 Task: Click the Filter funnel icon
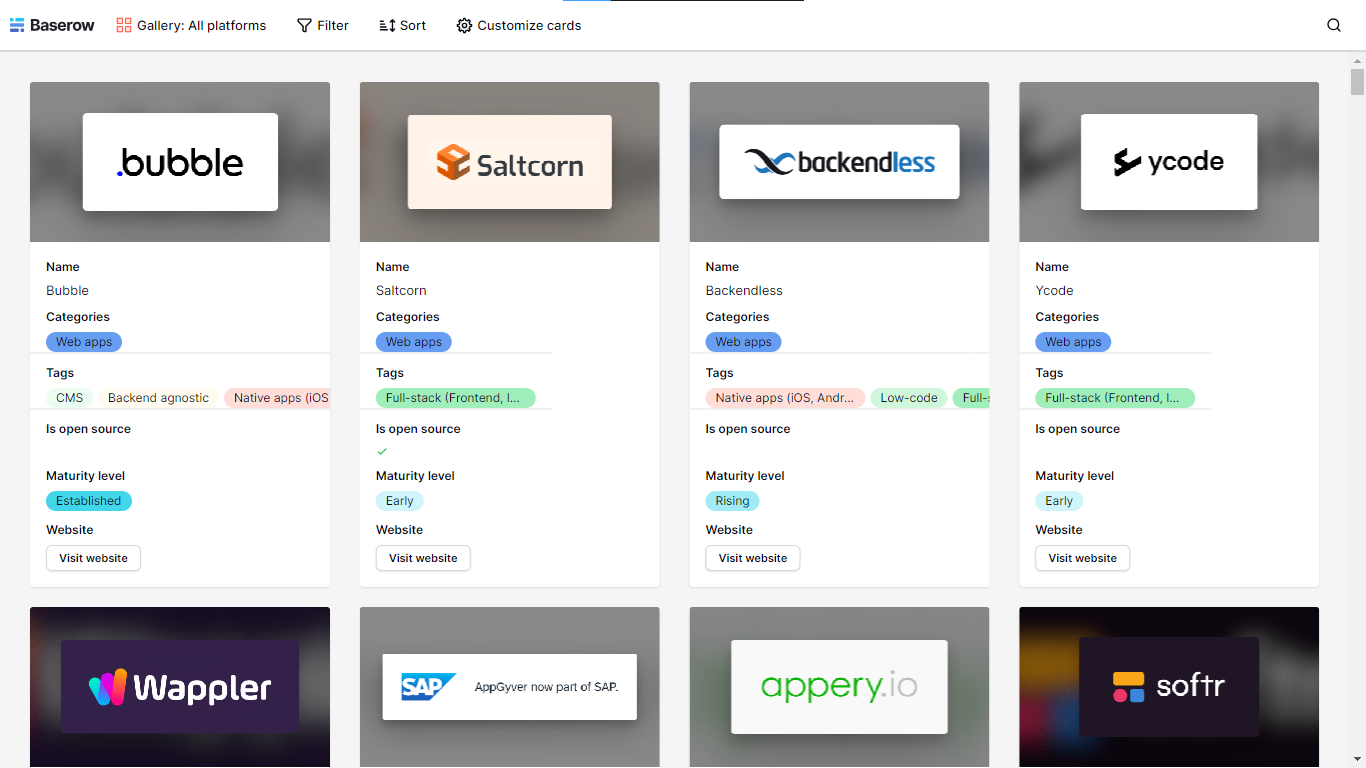(x=304, y=25)
